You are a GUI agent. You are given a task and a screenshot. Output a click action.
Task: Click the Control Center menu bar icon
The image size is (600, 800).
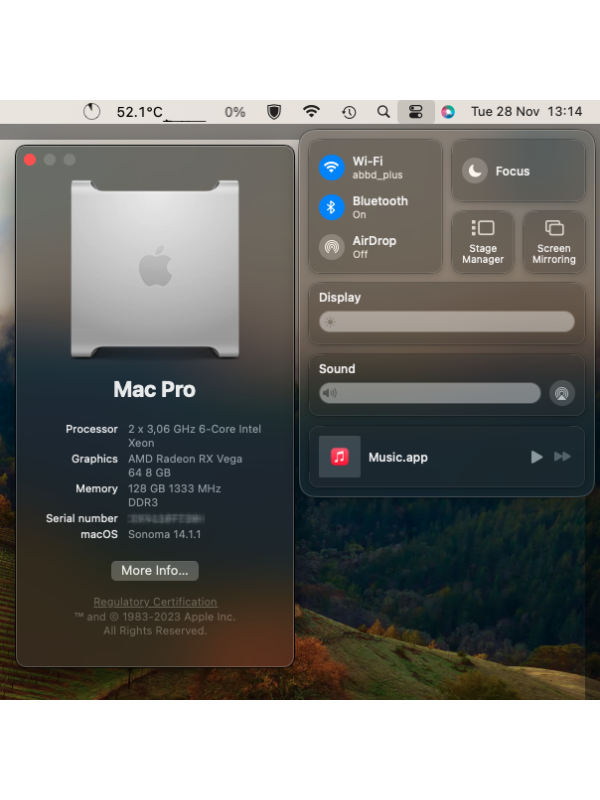415,112
